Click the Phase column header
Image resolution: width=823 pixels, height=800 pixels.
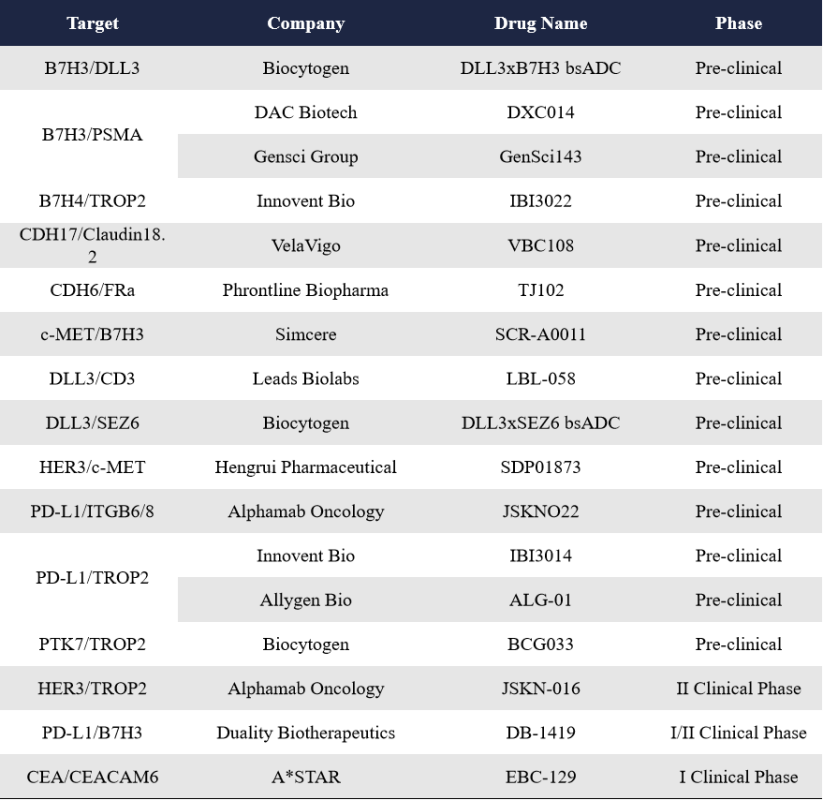[x=738, y=23]
